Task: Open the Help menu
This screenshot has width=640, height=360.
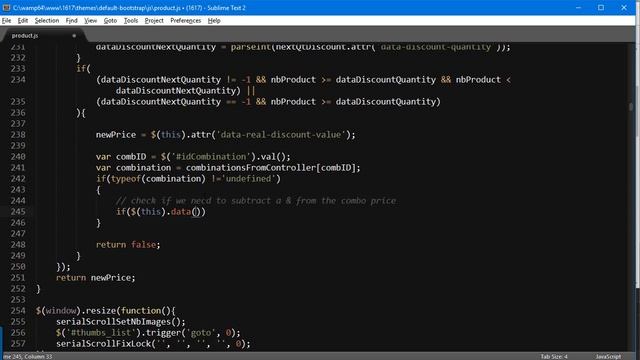Action: click(214, 20)
